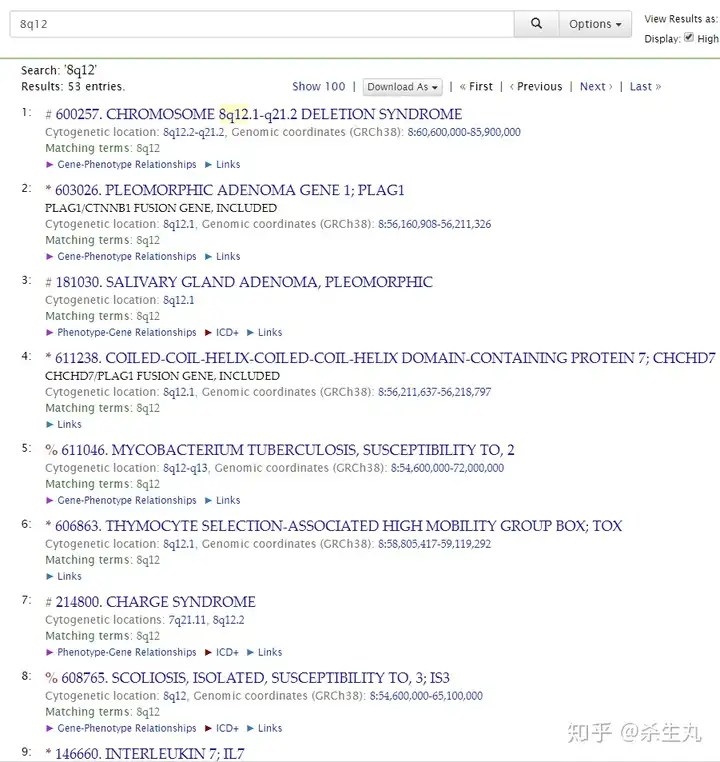Image resolution: width=720 pixels, height=762 pixels.
Task: Open entry 606863 TOX
Action: (x=338, y=526)
